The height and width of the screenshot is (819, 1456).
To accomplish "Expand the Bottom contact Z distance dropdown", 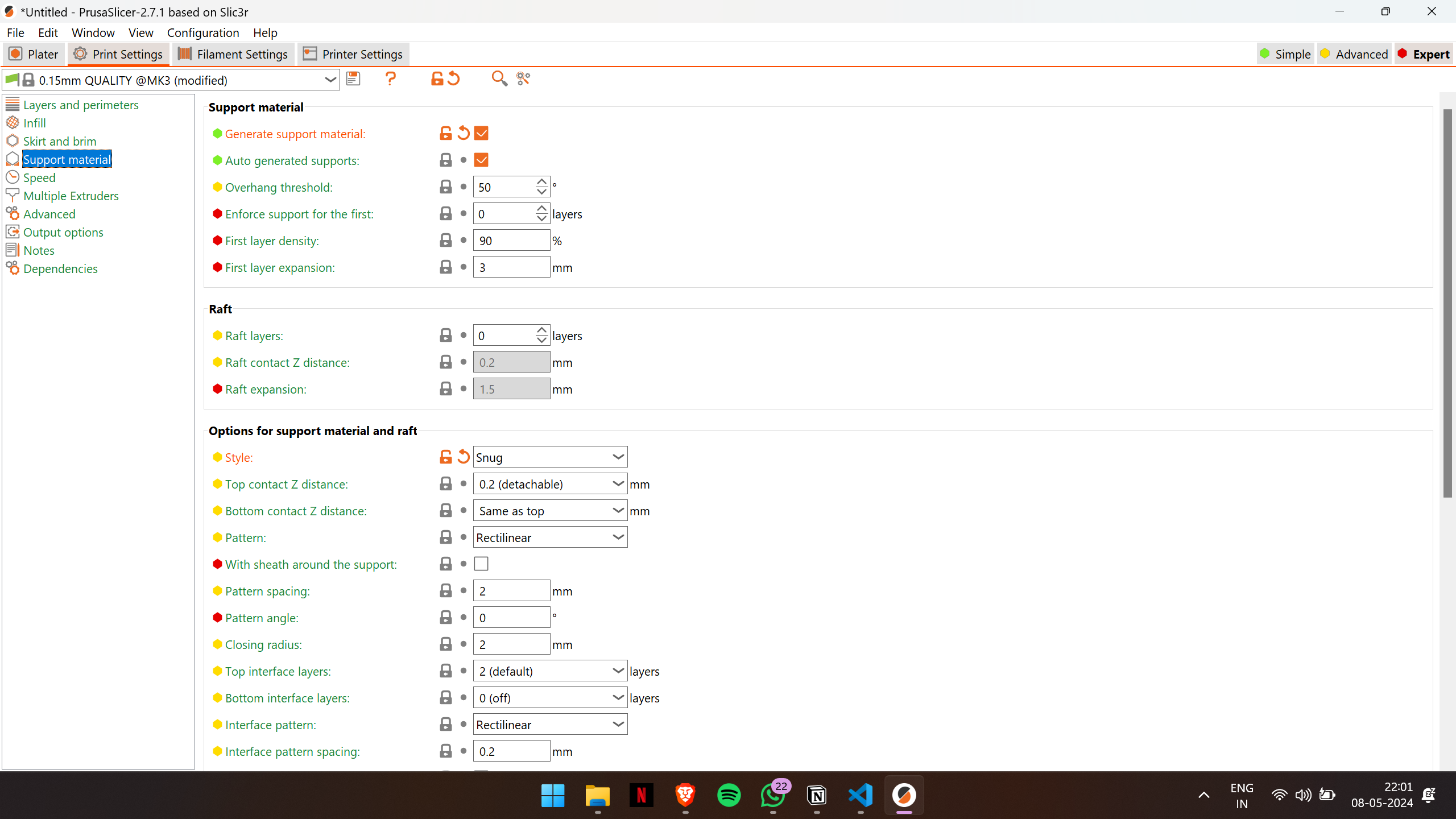I will pos(550,510).
